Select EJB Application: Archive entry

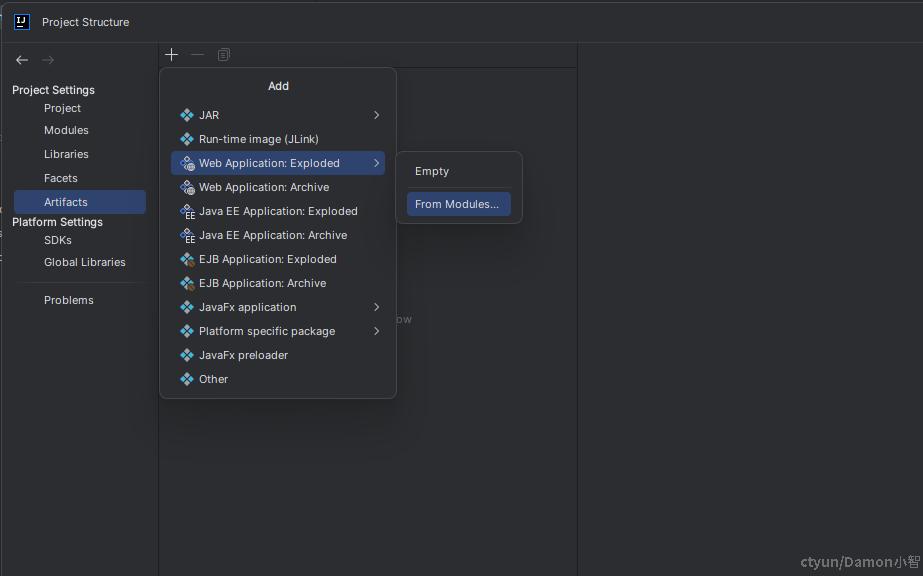(278, 283)
